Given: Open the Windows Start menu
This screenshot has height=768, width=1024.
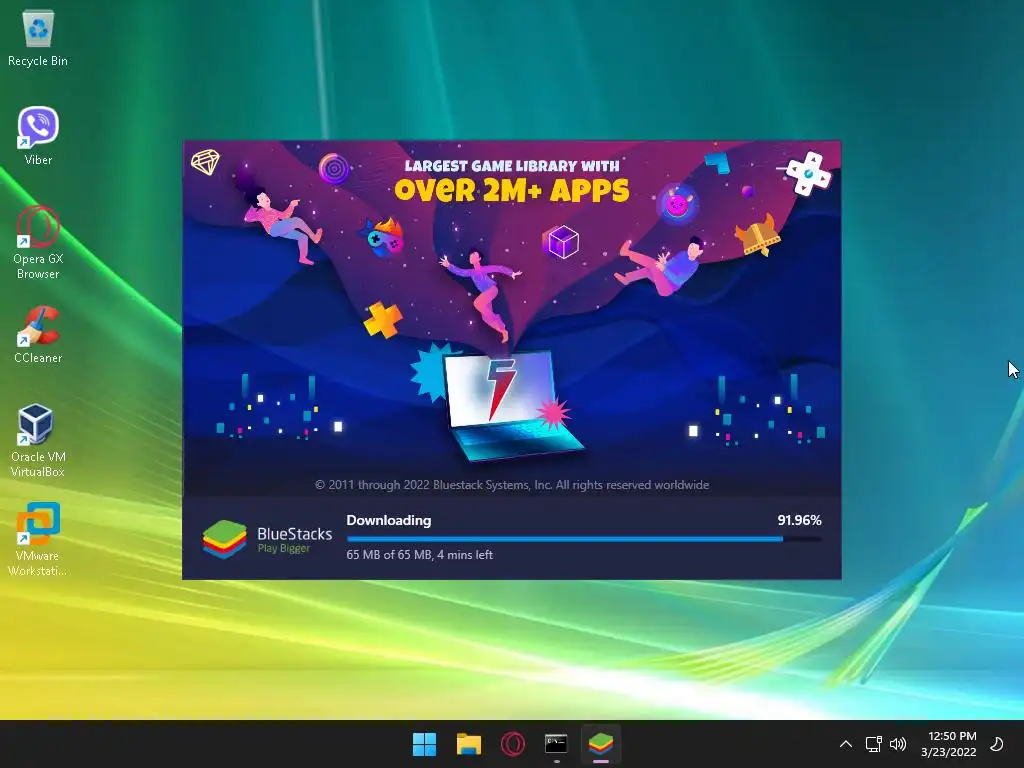Looking at the screenshot, I should [424, 744].
